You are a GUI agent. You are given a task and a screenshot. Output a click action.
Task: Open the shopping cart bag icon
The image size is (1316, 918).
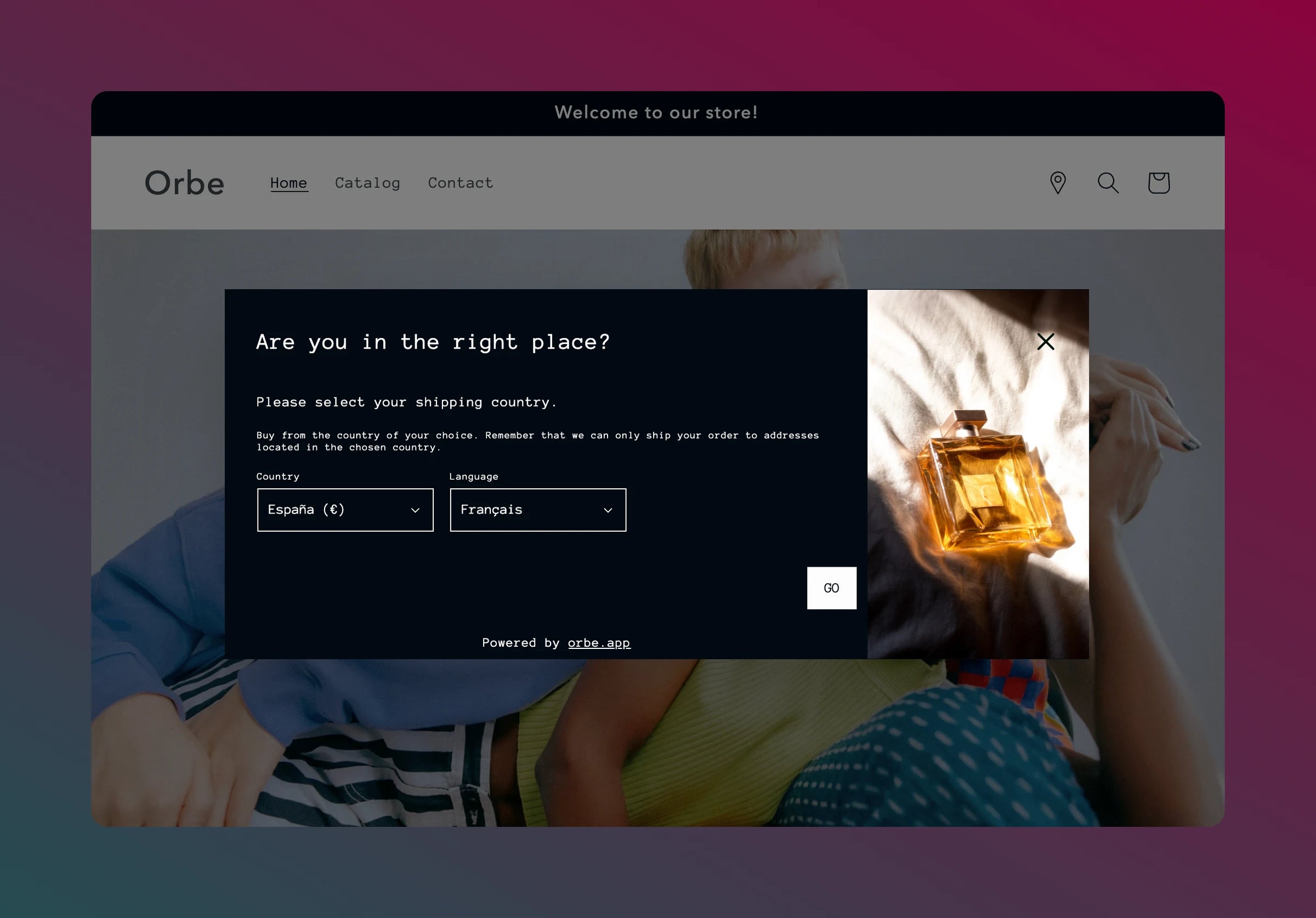[x=1159, y=183]
